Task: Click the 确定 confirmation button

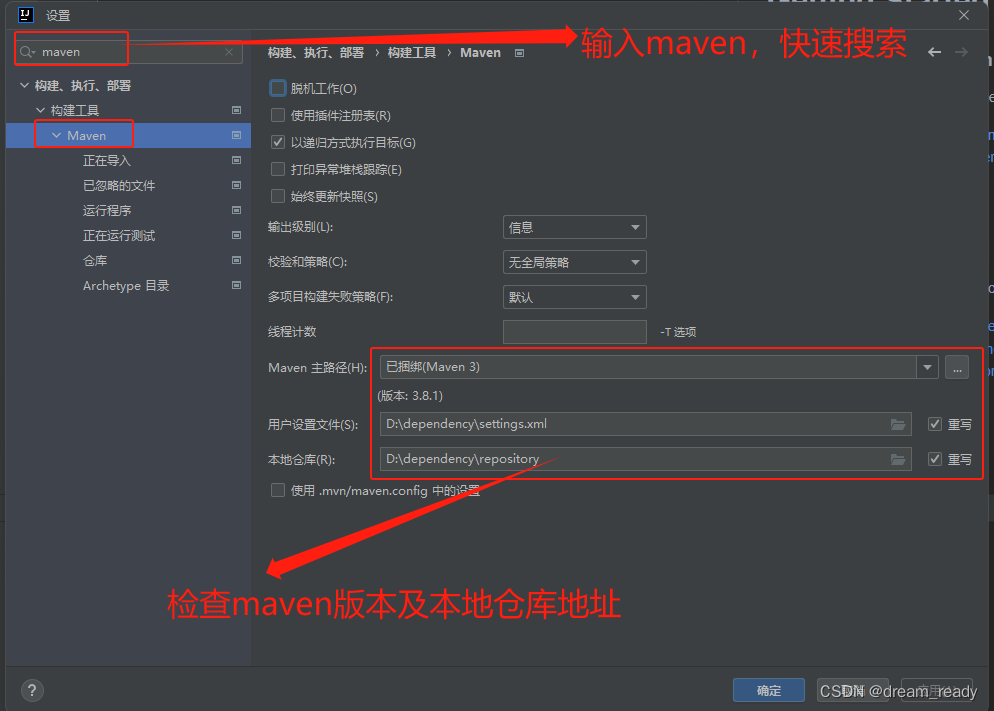Action: [x=768, y=690]
